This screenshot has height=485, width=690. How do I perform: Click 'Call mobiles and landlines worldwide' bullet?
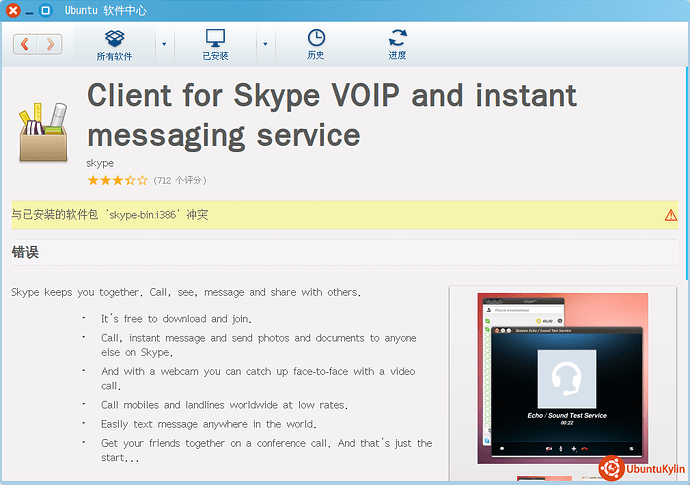pos(224,405)
